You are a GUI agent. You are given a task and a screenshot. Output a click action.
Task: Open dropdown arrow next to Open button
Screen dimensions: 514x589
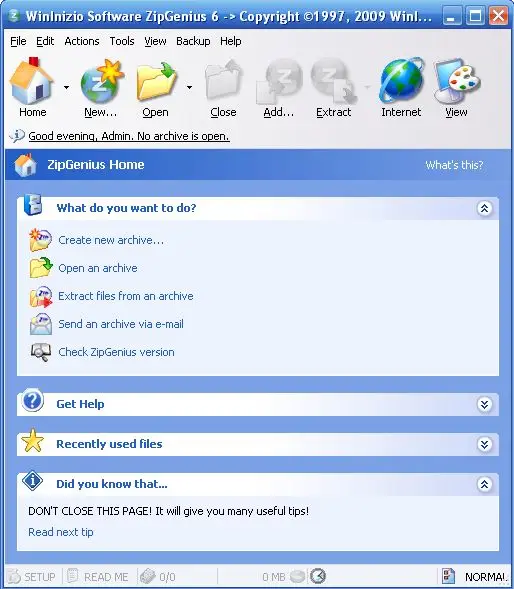(x=189, y=88)
